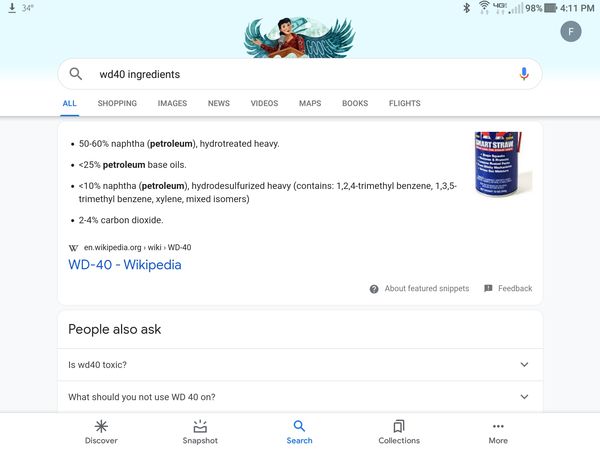Open the More menu in bottom bar
Image resolution: width=600 pixels, height=450 pixels.
pos(498,432)
